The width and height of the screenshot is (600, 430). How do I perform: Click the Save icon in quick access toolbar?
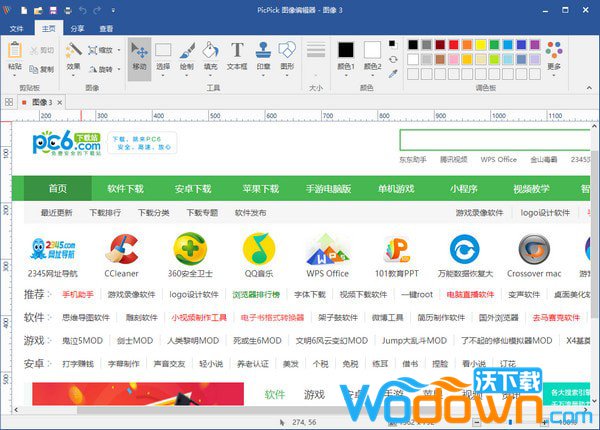[53, 9]
